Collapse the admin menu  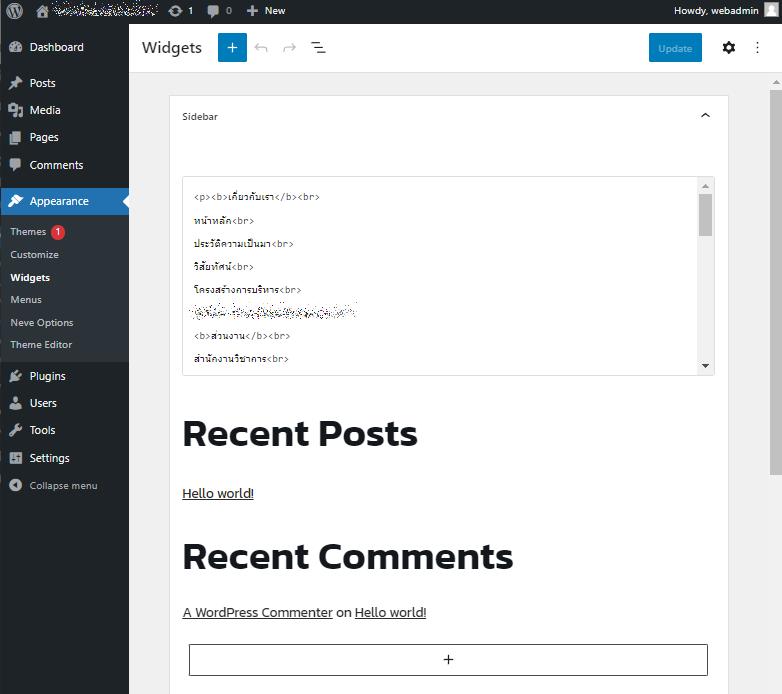[54, 486]
